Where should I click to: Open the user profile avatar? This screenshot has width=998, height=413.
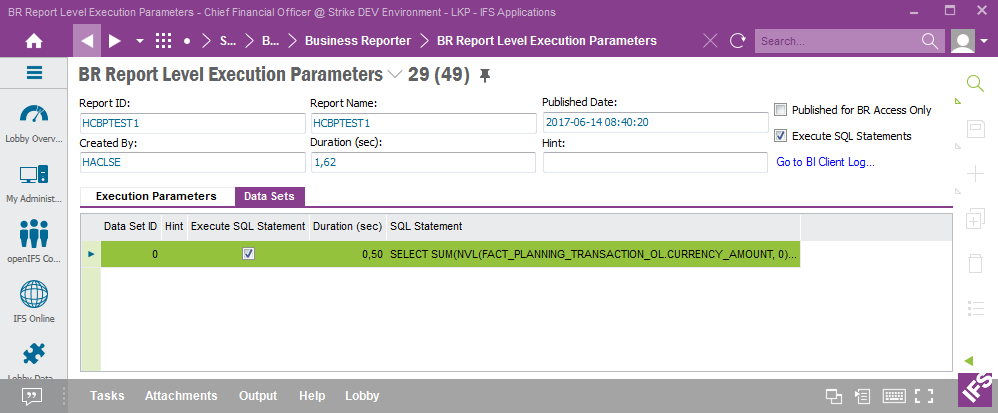[963, 41]
